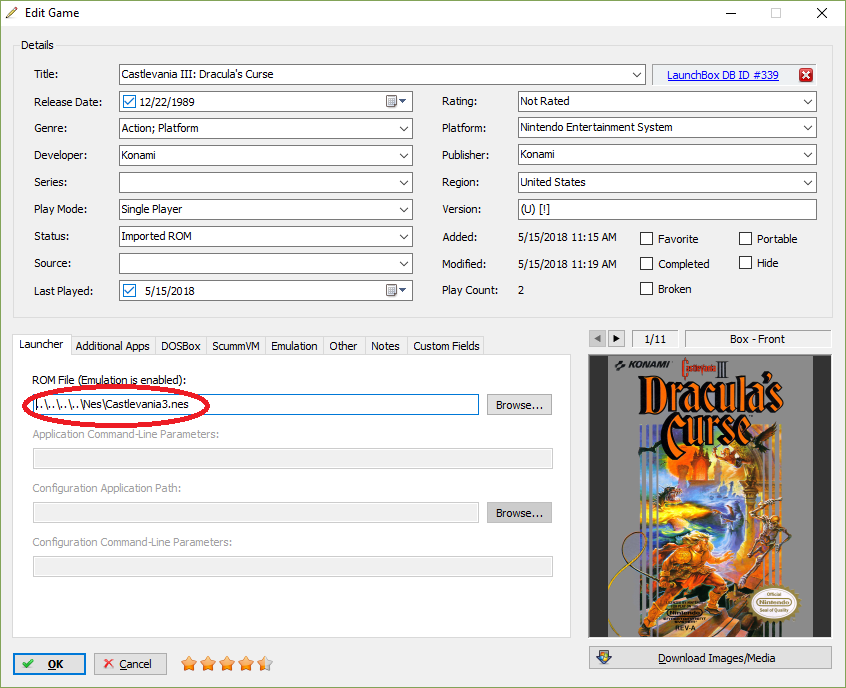
Task: Click the Cancel button
Action: click(130, 664)
